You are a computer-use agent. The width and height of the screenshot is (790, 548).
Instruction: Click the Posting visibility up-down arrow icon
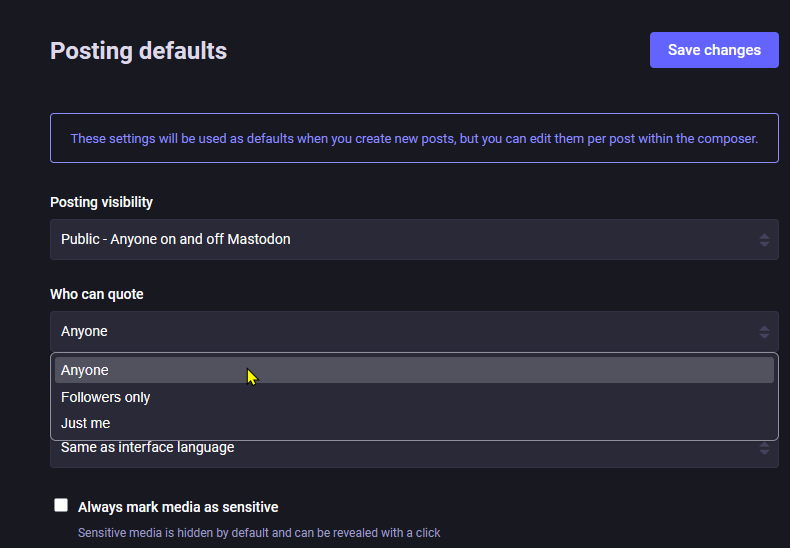coord(764,240)
